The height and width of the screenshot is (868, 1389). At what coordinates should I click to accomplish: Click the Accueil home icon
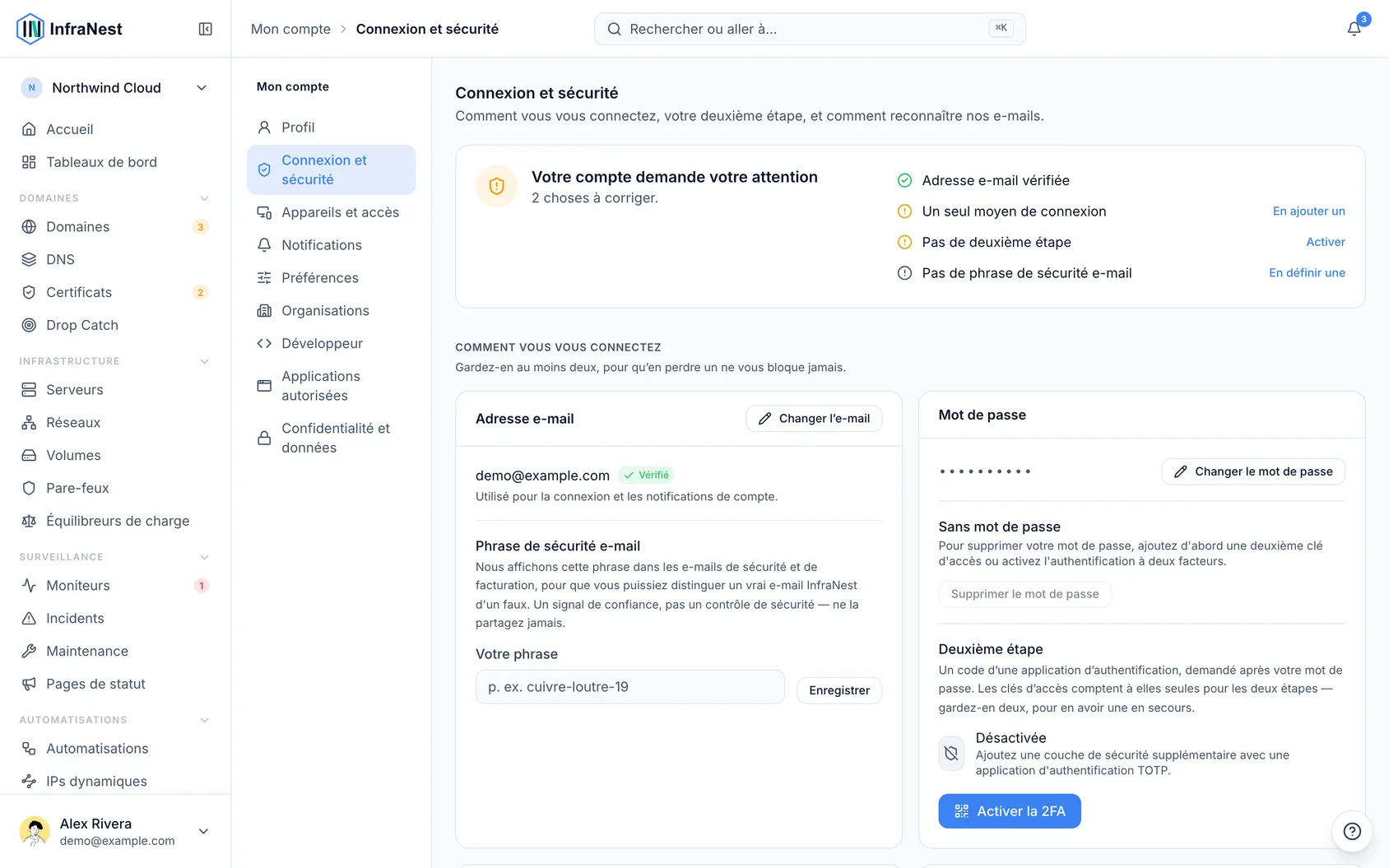click(29, 129)
